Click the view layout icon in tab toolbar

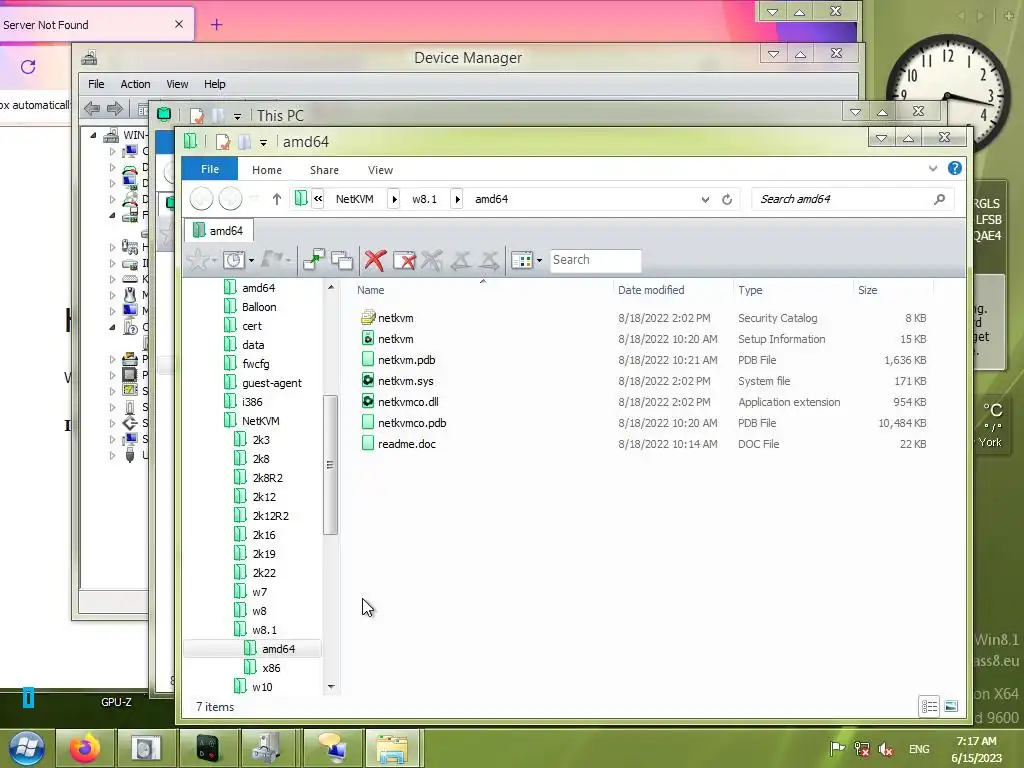522,260
